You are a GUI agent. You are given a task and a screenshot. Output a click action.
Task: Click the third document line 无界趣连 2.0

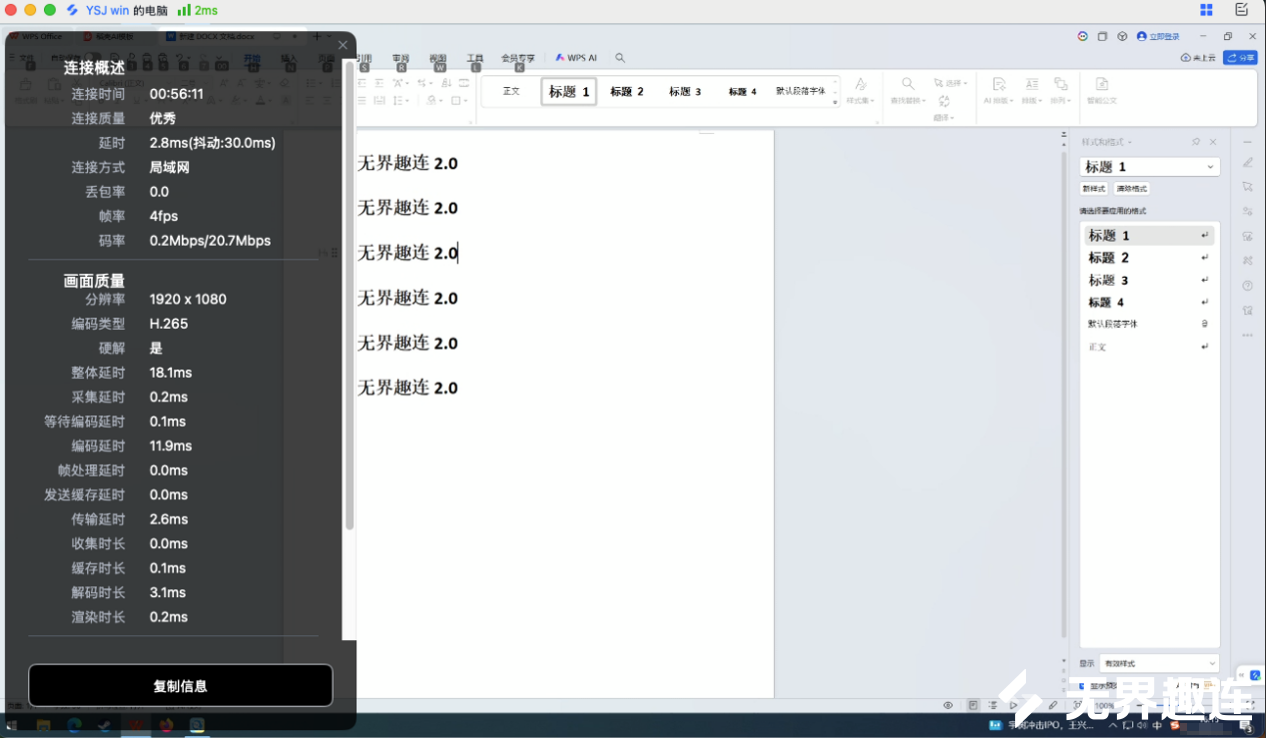pos(407,253)
